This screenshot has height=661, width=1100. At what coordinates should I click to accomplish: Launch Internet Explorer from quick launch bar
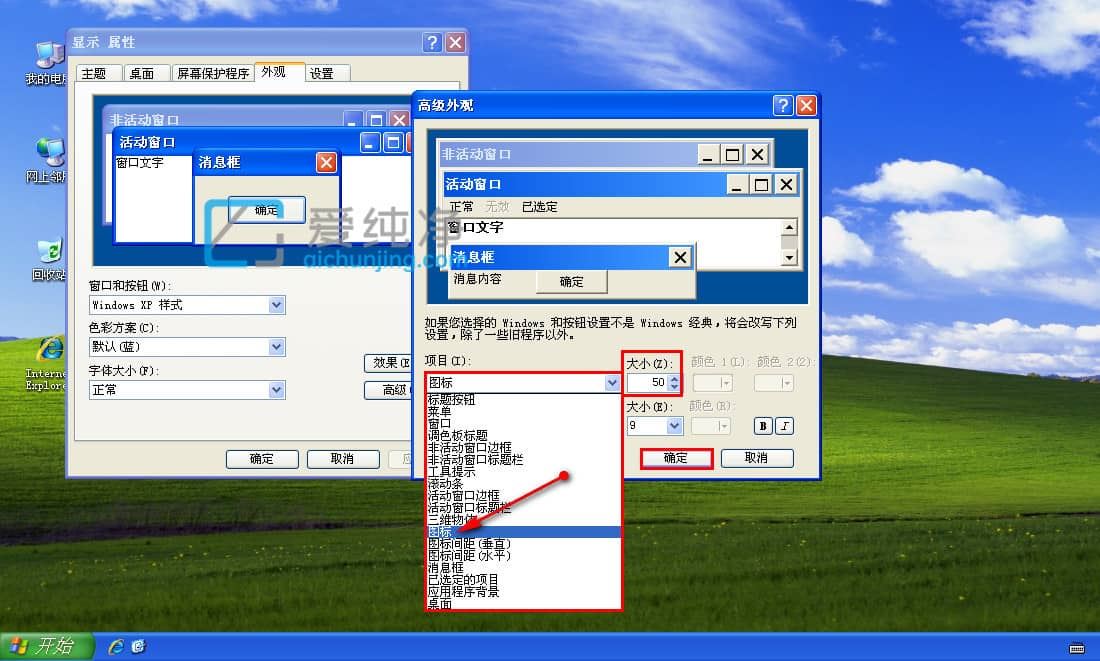116,646
